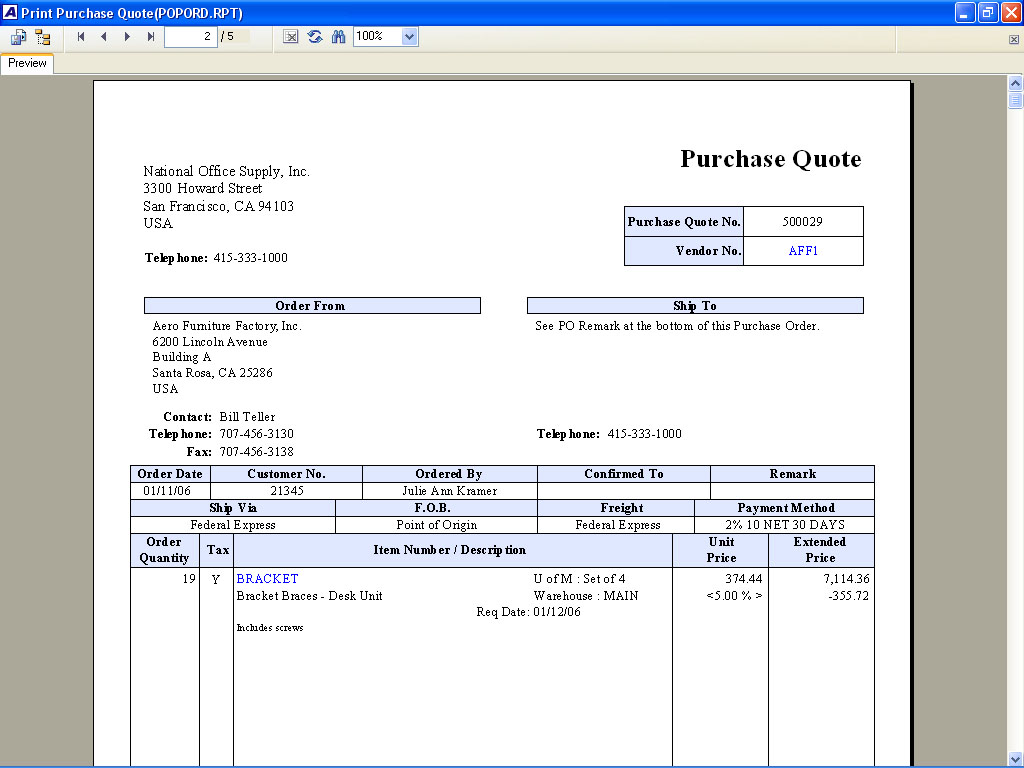Switch to the Preview tab
The image size is (1024, 768).
coord(26,63)
